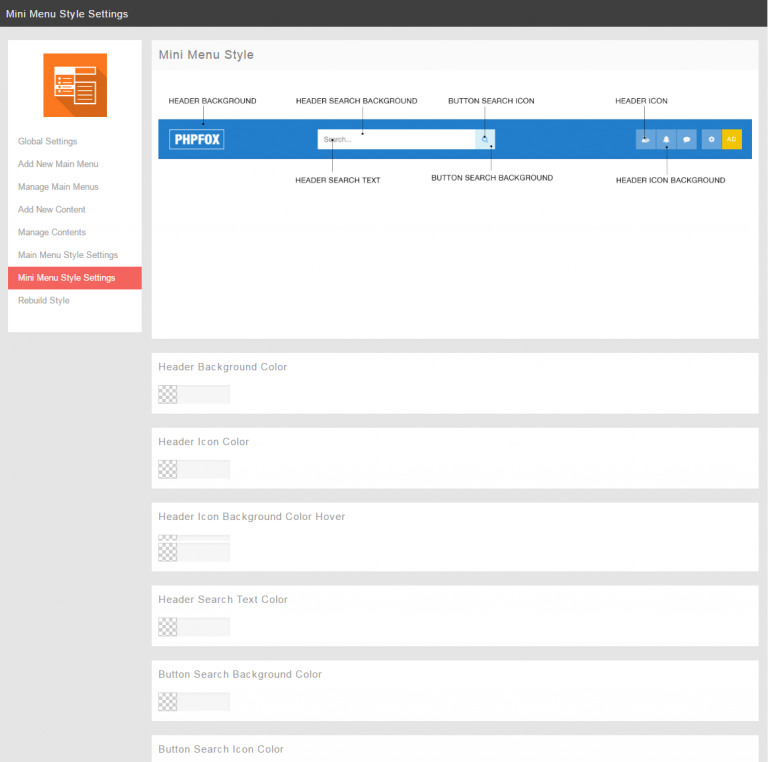Click Header Icon Color value field
This screenshot has width=768, height=762.
[203, 469]
